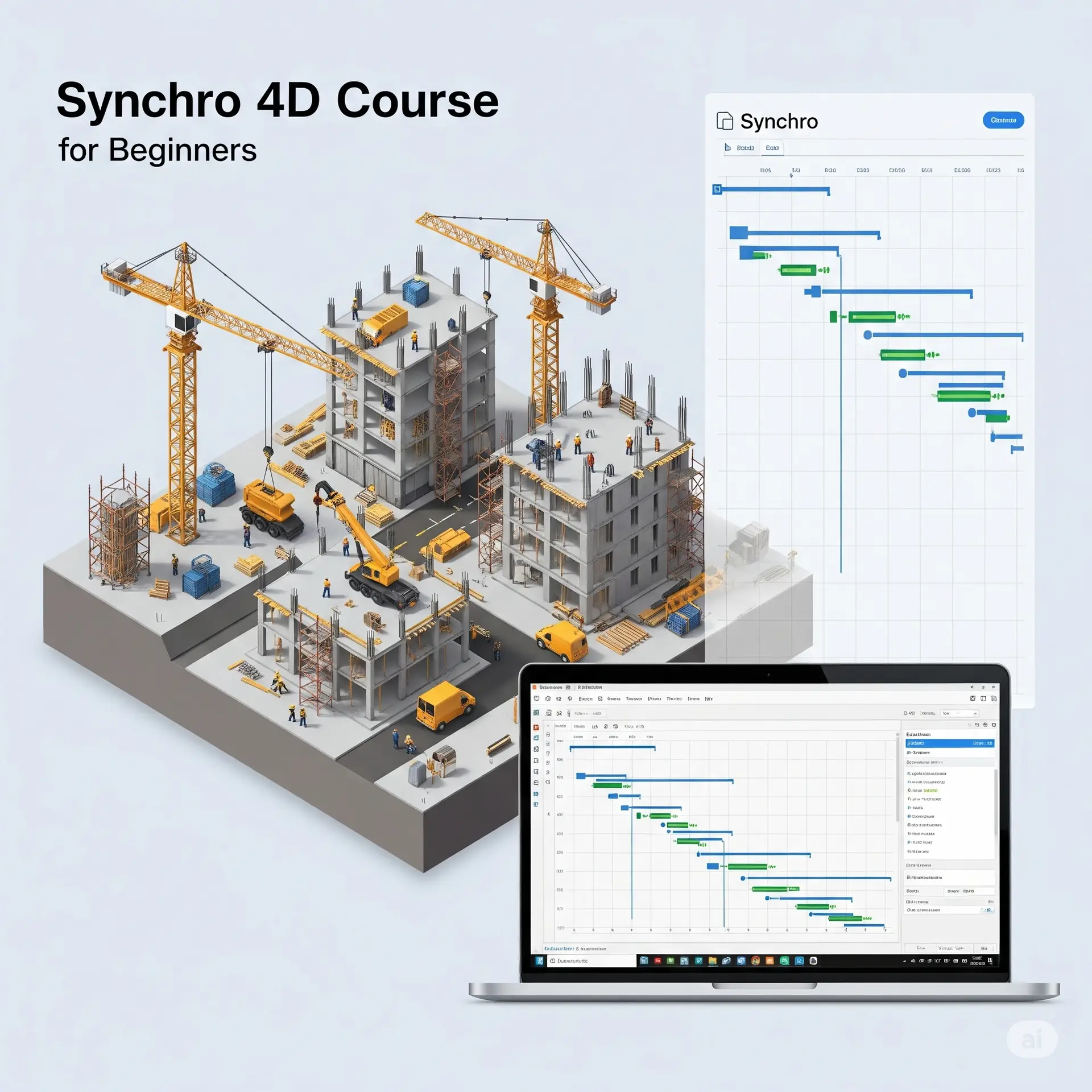The height and width of the screenshot is (1092, 1092).
Task: Toggle the highlighted blue task row in the properties panel
Action: [950, 743]
